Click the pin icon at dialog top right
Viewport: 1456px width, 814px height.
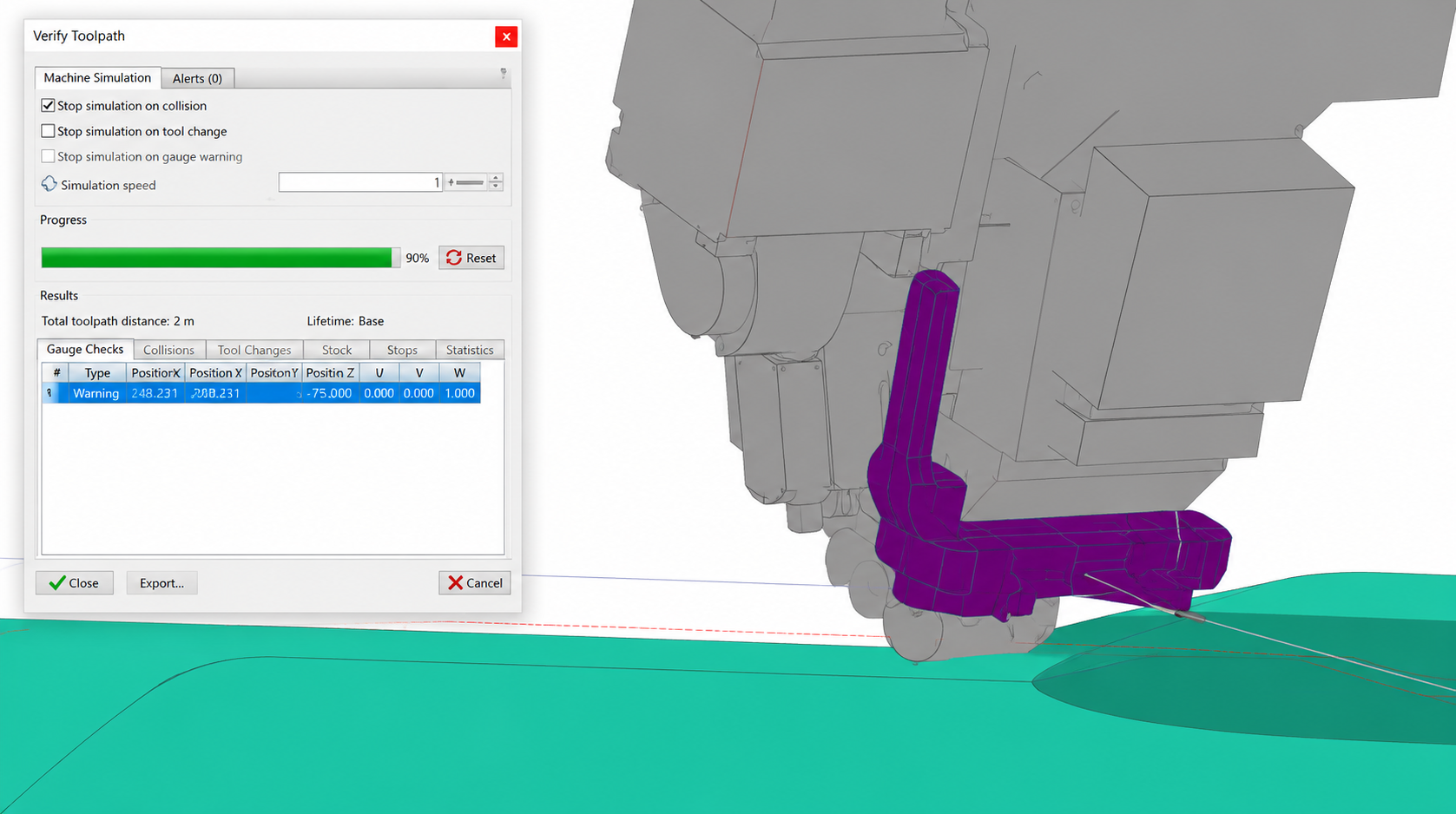coord(504,74)
